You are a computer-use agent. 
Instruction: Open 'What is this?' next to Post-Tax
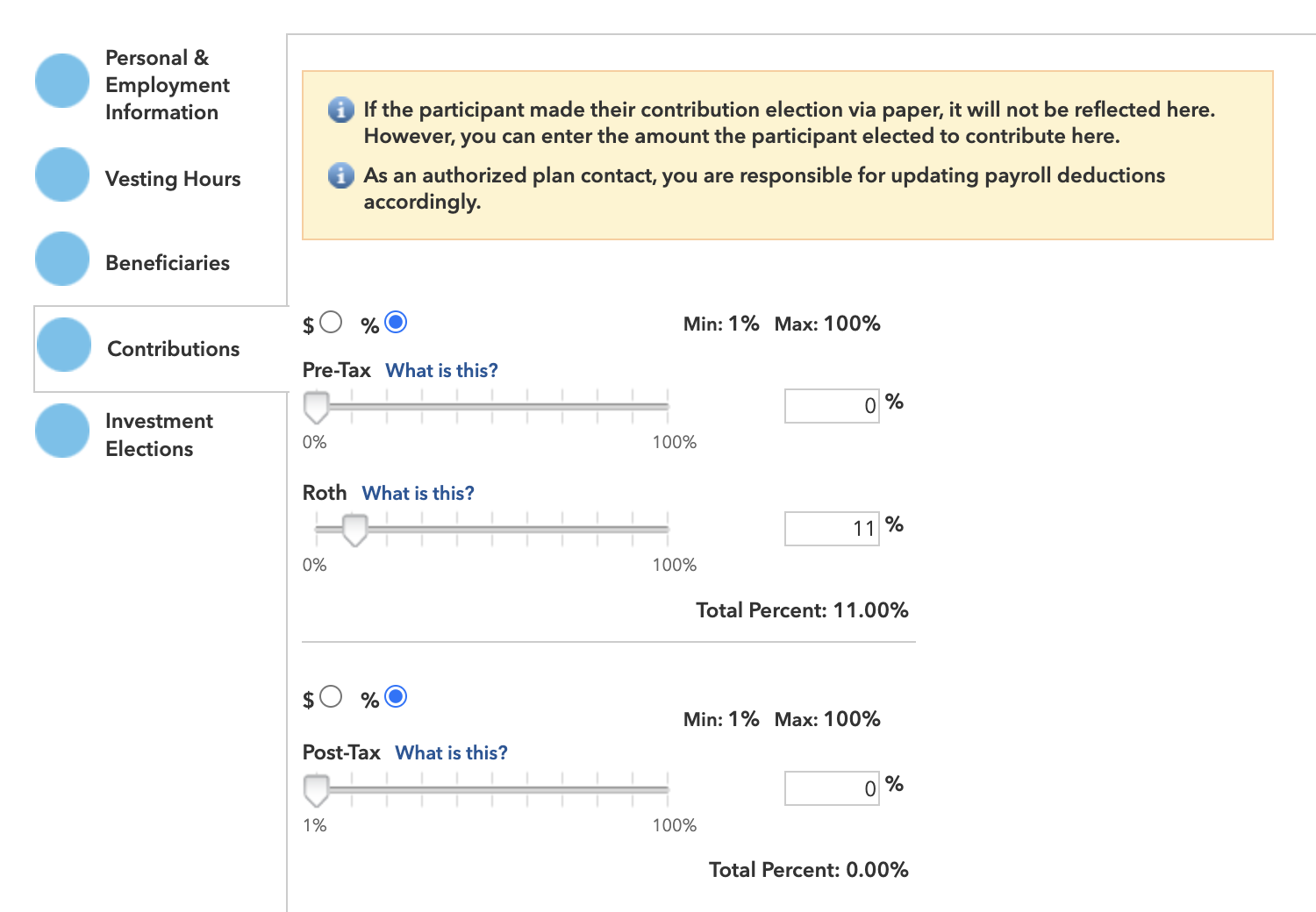[x=451, y=752]
